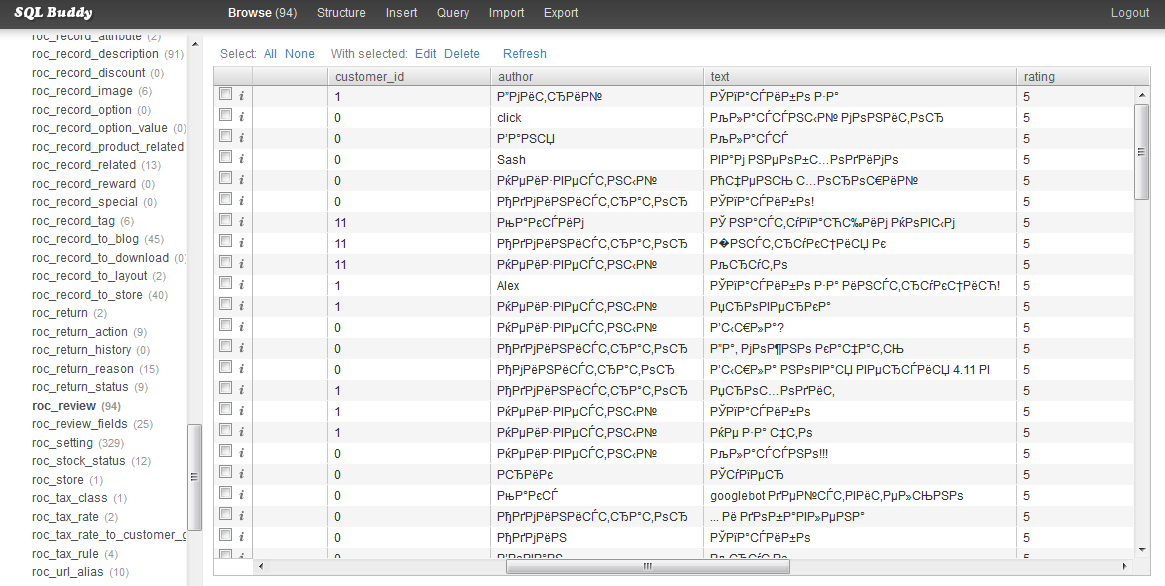Click the sidebar vertical scrollbar thumb
This screenshot has width=1165, height=586.
pyautogui.click(x=195, y=477)
